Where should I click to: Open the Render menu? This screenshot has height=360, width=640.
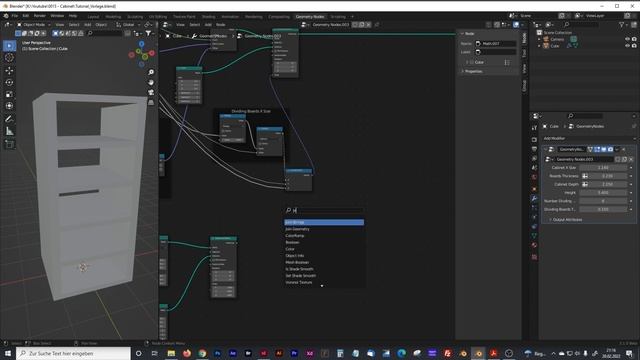(x=40, y=16)
